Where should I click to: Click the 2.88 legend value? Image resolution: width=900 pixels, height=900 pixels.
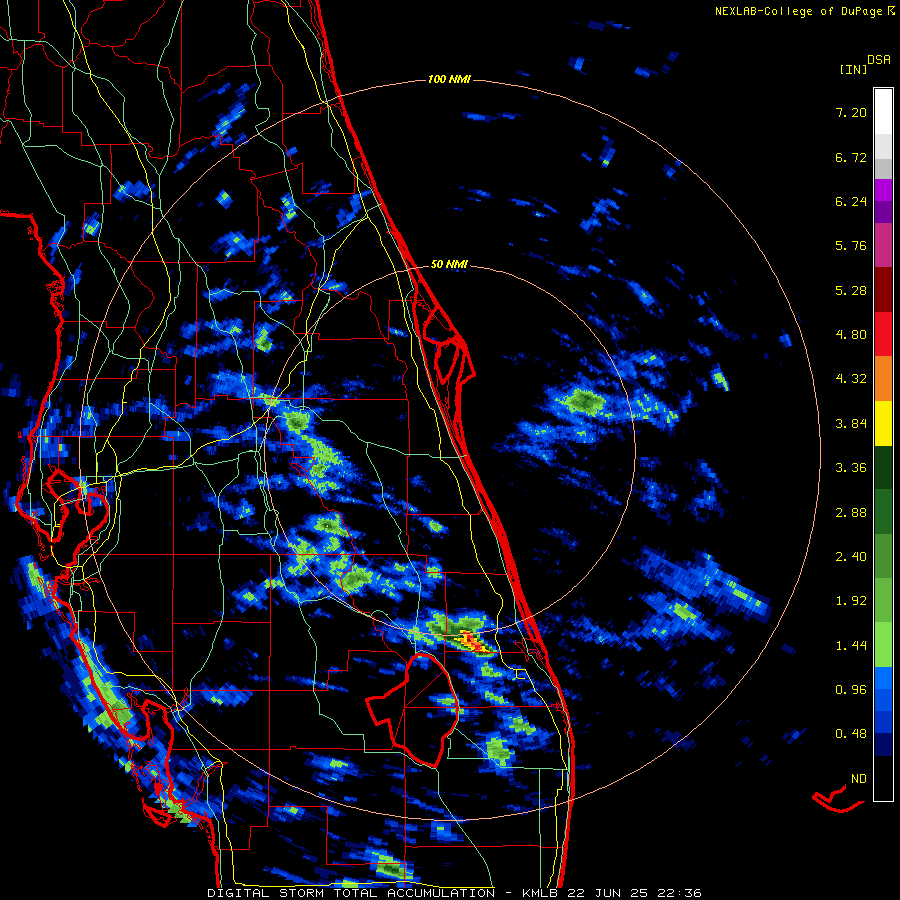click(851, 513)
